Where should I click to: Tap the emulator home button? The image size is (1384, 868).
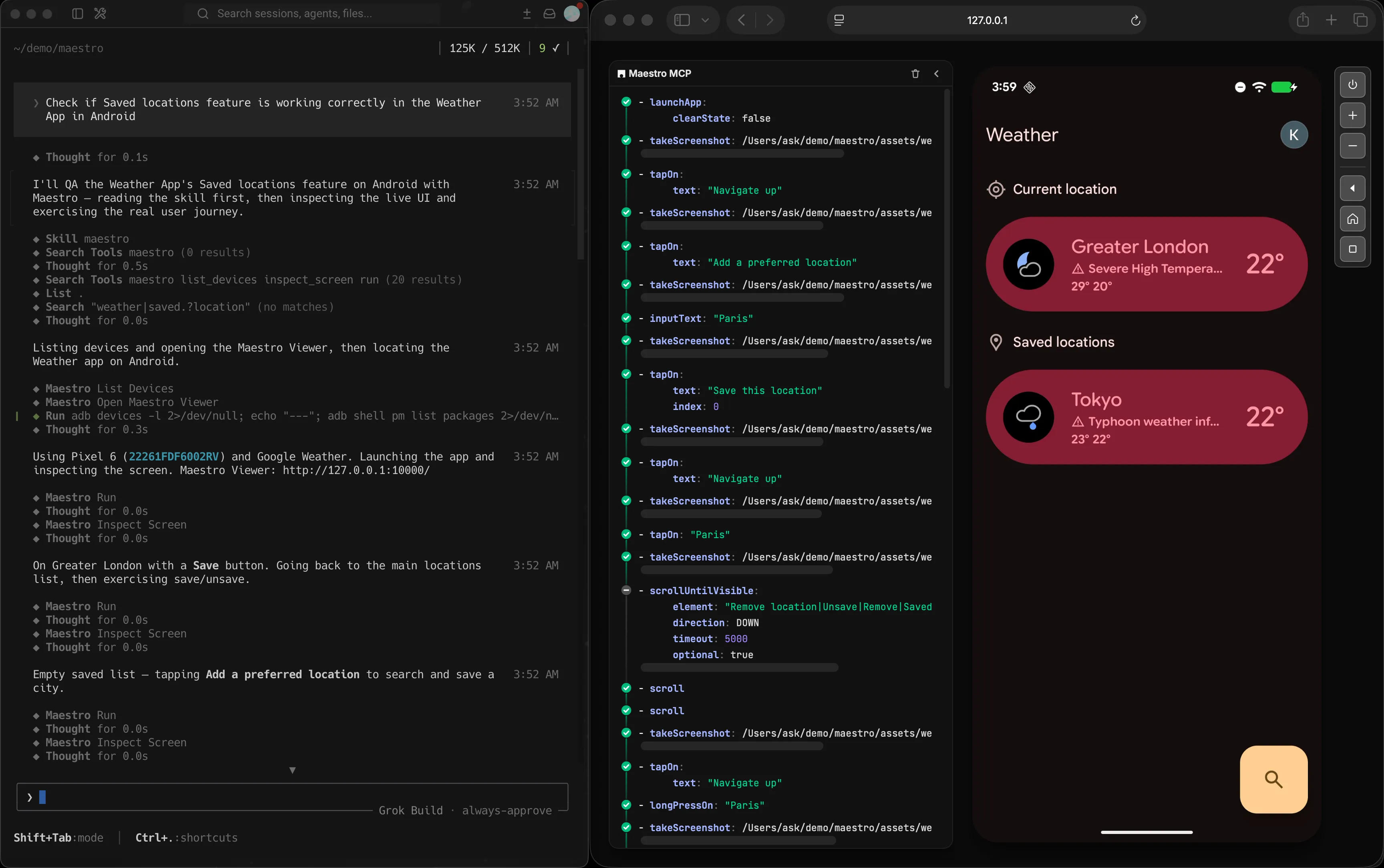(x=1352, y=219)
